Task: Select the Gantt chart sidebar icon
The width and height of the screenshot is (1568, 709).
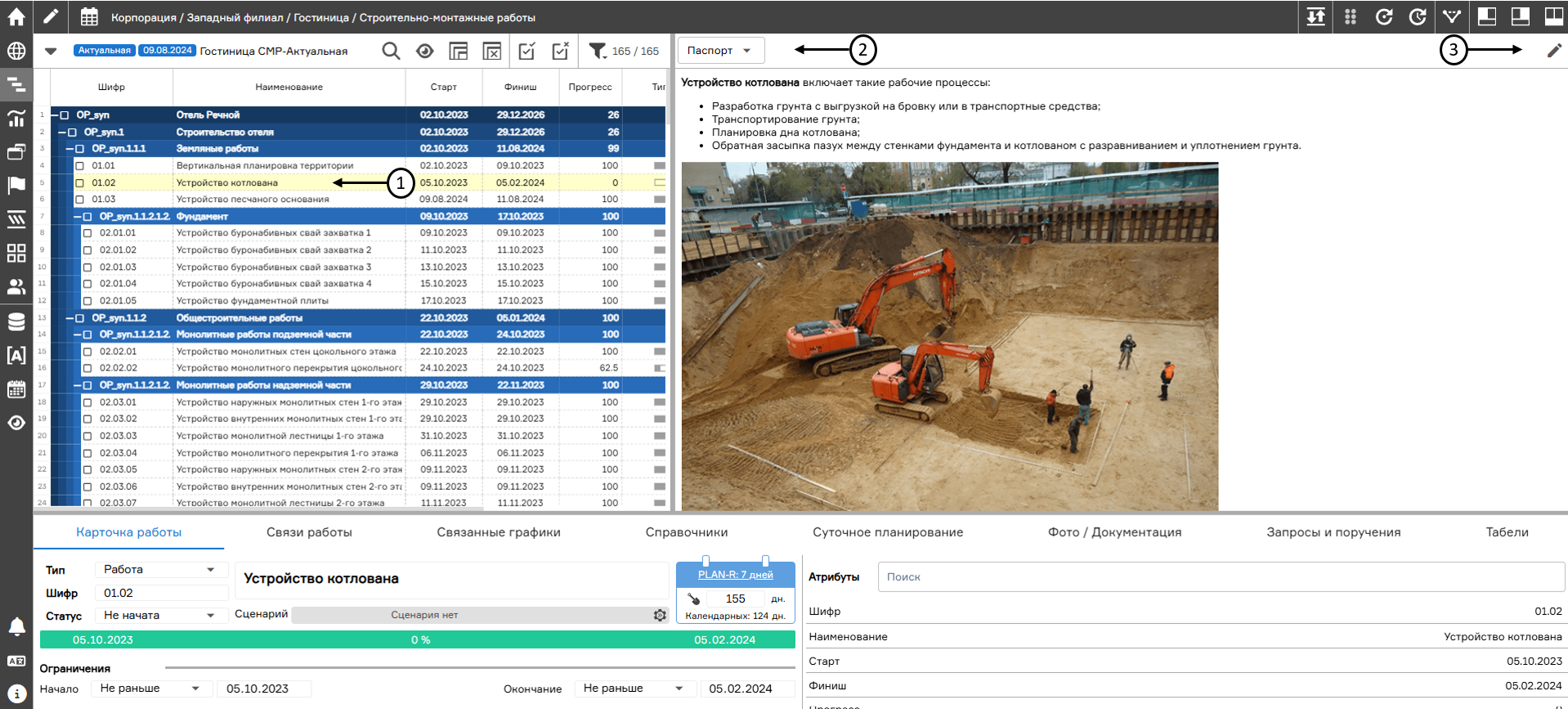Action: (x=16, y=84)
